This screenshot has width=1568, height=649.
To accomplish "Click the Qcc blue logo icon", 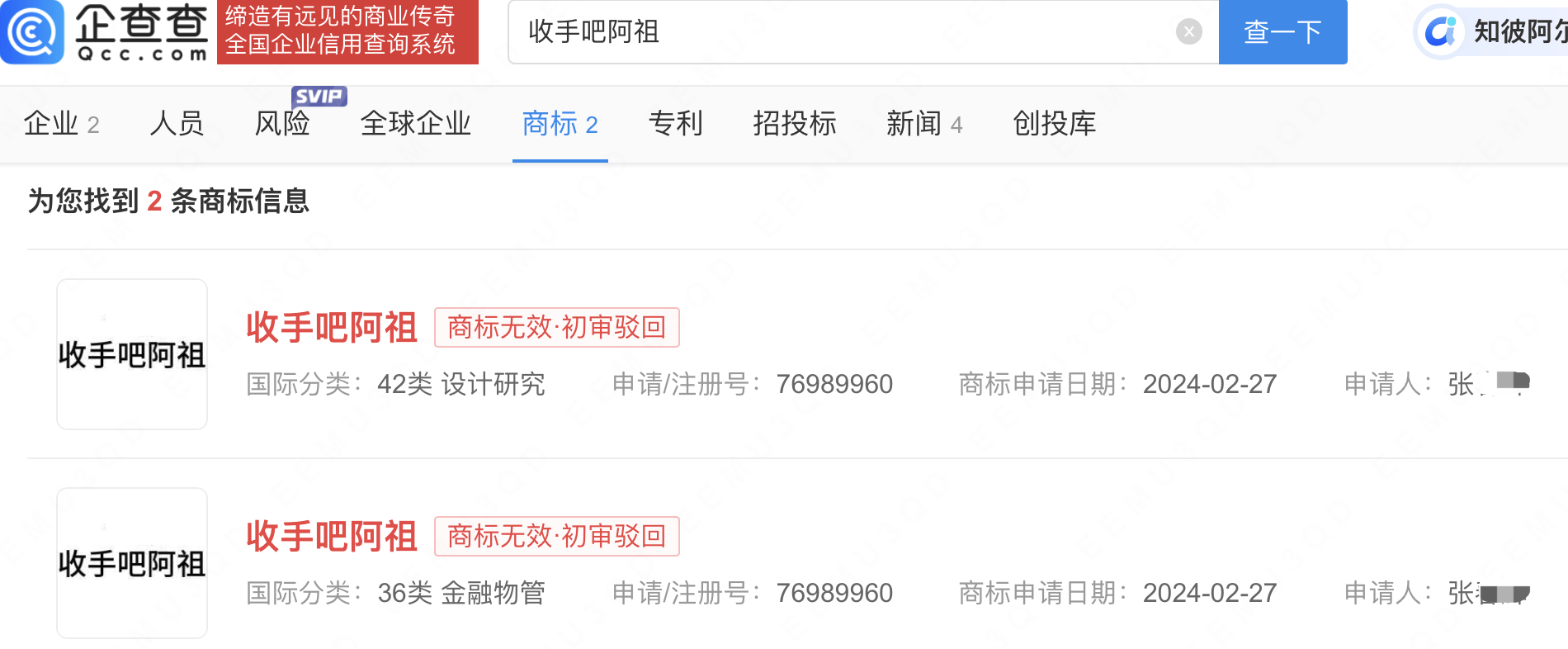I will coord(31,32).
